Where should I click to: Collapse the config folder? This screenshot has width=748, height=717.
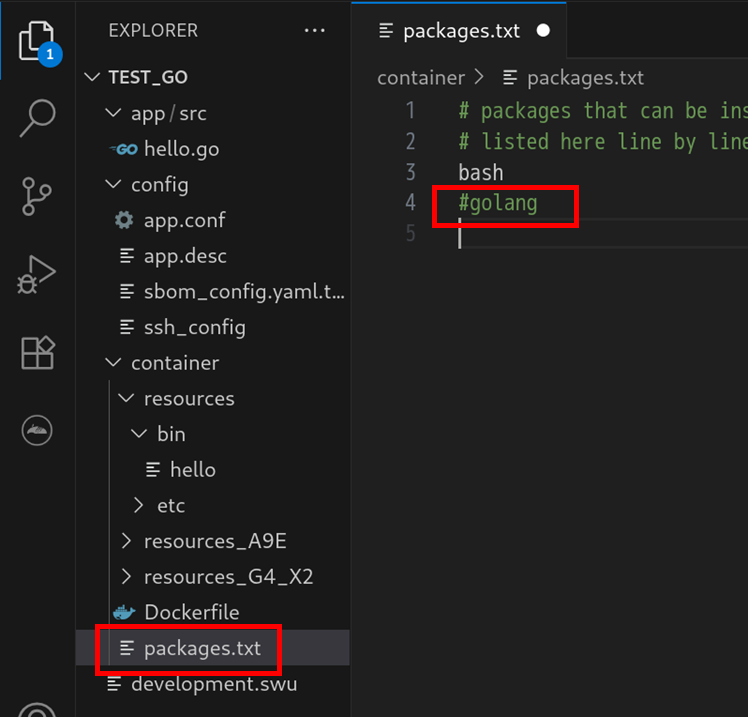pos(113,184)
